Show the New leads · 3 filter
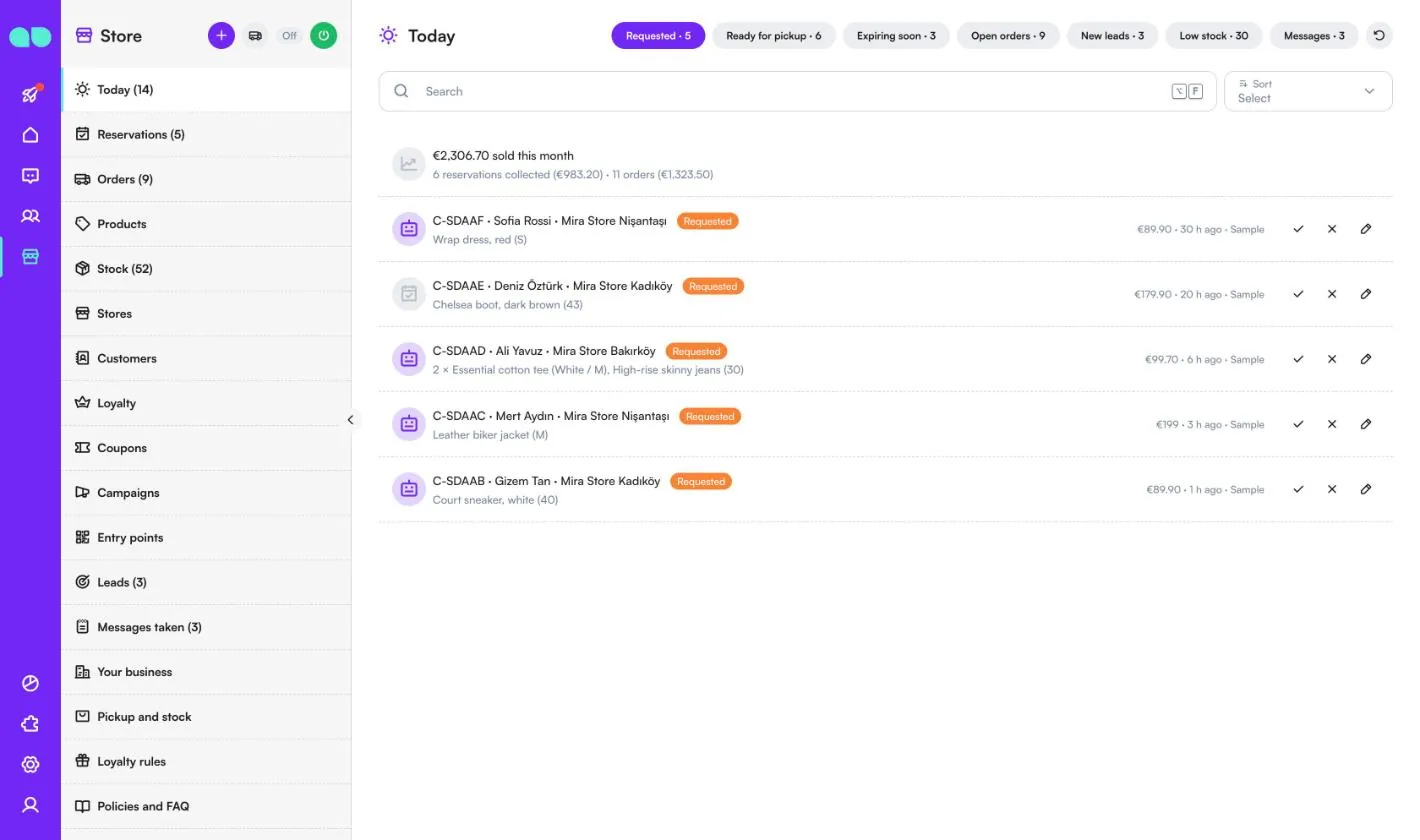Image resolution: width=1420 pixels, height=840 pixels. [1113, 35]
